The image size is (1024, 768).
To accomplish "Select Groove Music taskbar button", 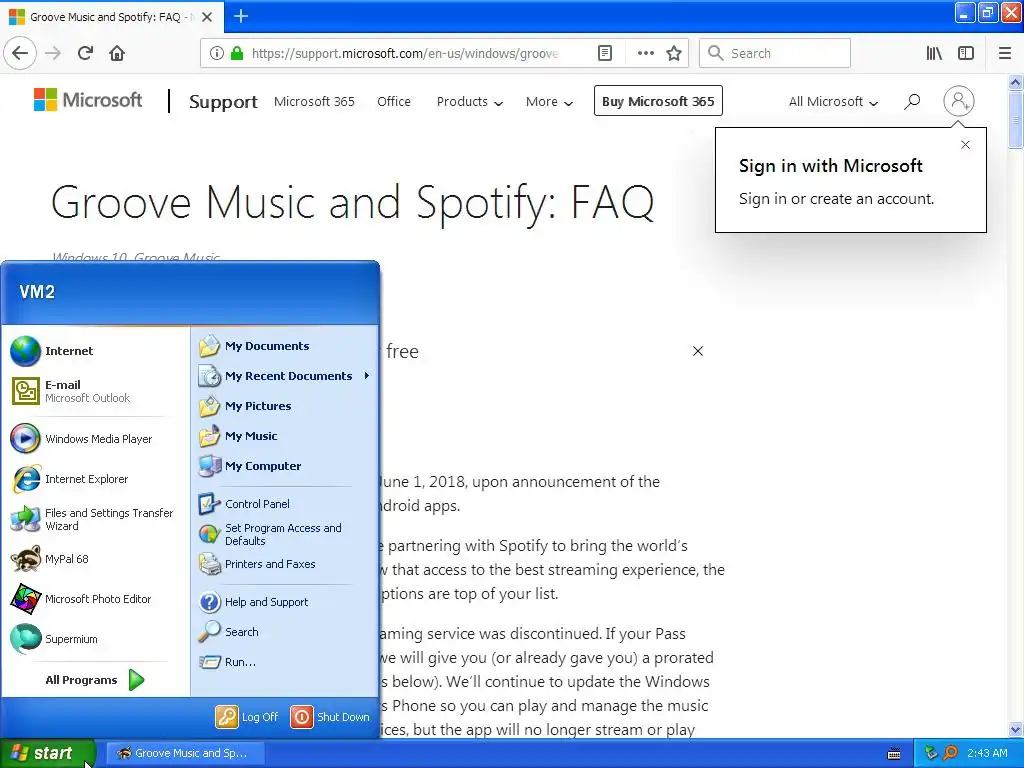I will point(185,753).
